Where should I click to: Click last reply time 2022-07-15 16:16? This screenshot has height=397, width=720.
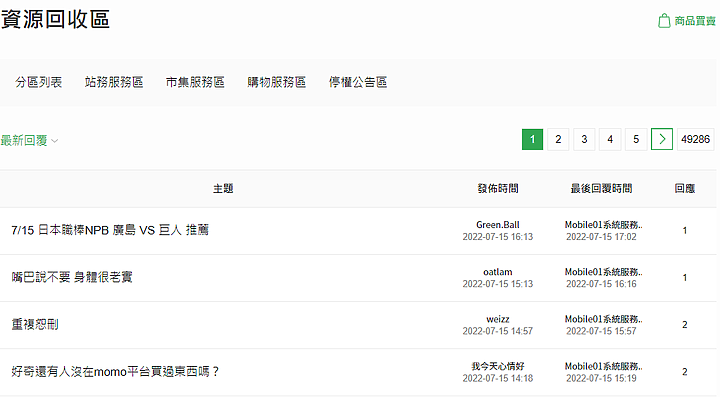coord(601,284)
